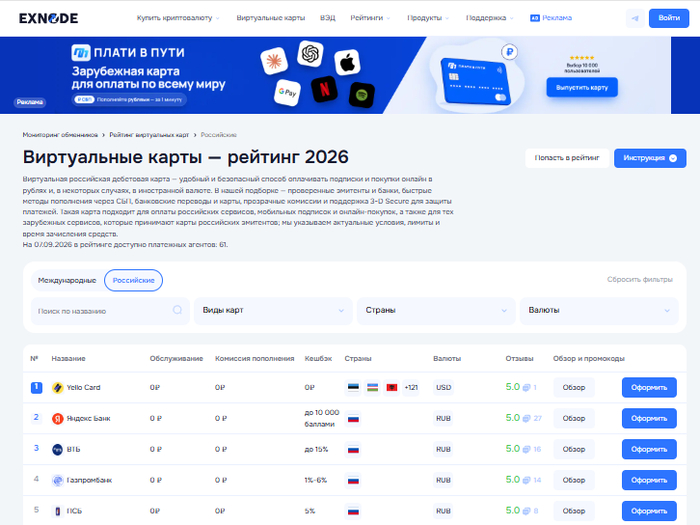Click Russia flag in Газпромбанк row
Image resolution: width=700 pixels, height=525 pixels.
click(x=353, y=480)
